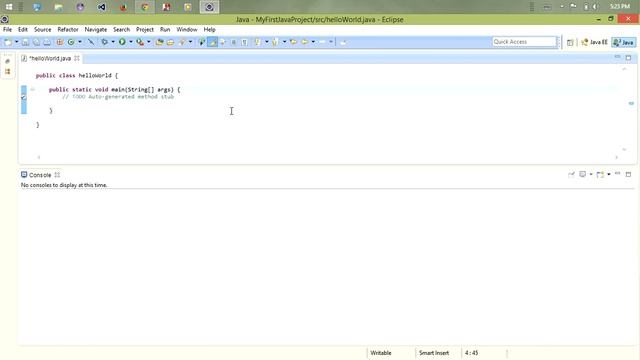Open the New dropdown arrow
The image size is (640, 360).
pos(16,42)
